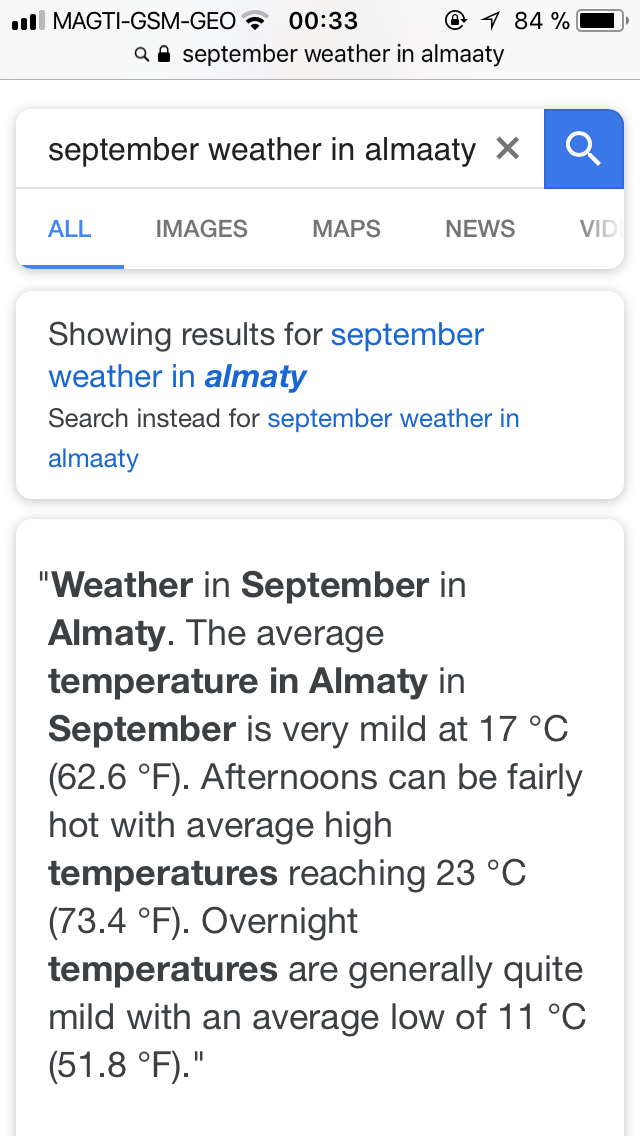Tap the rotation lock status icon
Screen dimensions: 640x1136
pyautogui.click(x=456, y=20)
